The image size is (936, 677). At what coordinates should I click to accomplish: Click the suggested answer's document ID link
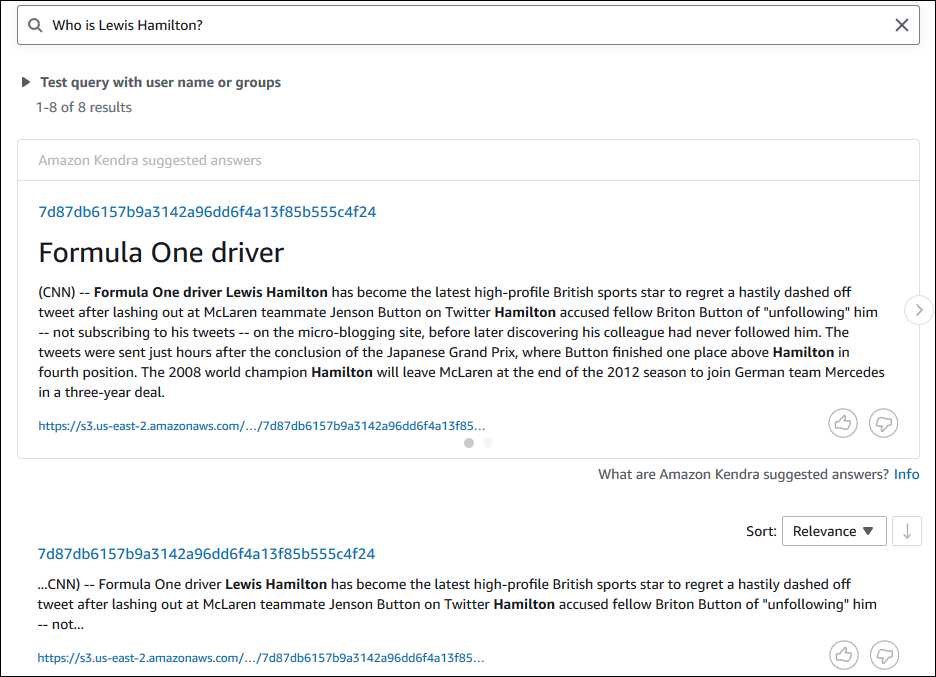tap(206, 212)
